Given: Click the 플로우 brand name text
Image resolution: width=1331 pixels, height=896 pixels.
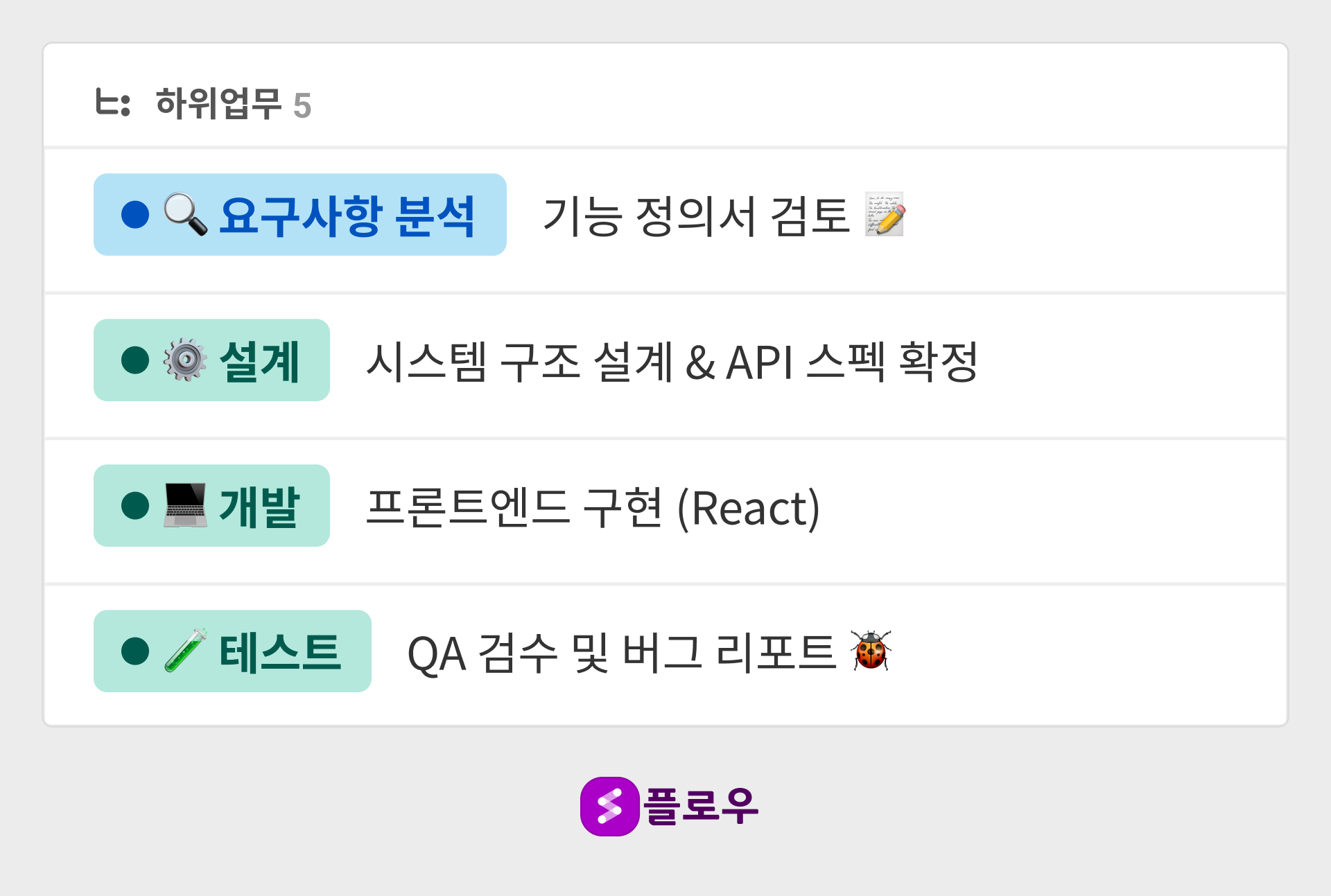Looking at the screenshot, I should point(701,806).
